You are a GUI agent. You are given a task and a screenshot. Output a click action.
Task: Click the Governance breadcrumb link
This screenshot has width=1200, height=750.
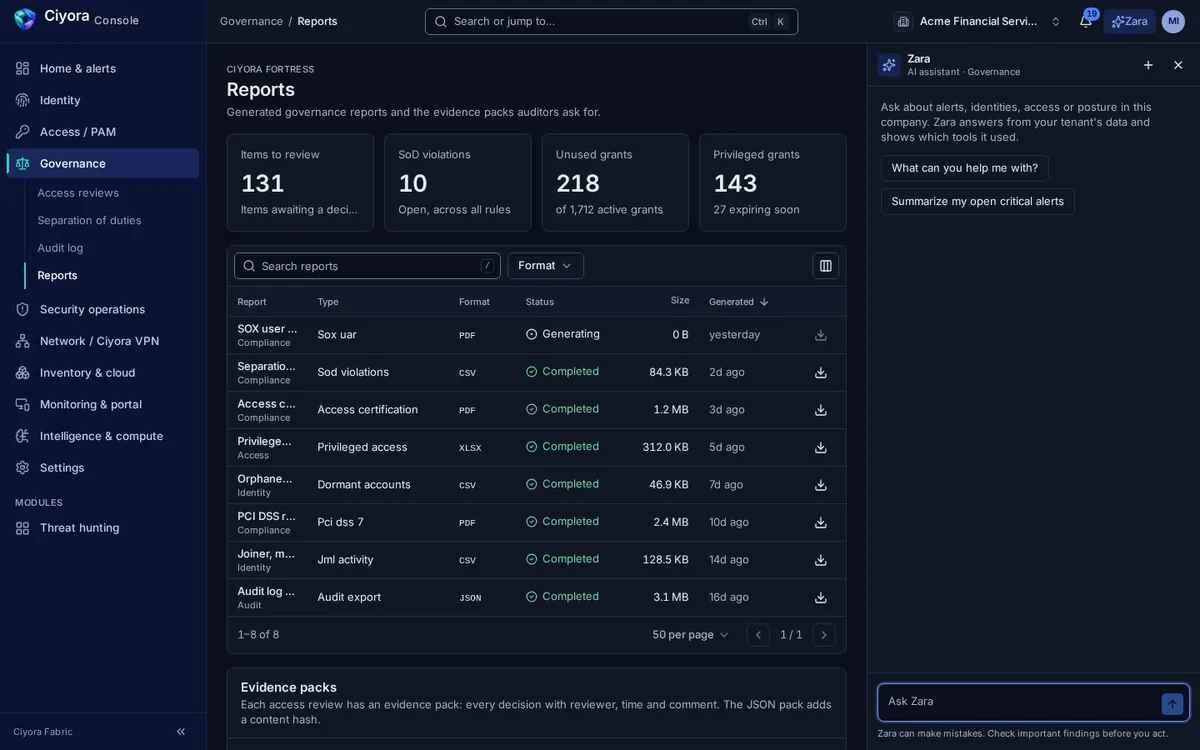(251, 21)
